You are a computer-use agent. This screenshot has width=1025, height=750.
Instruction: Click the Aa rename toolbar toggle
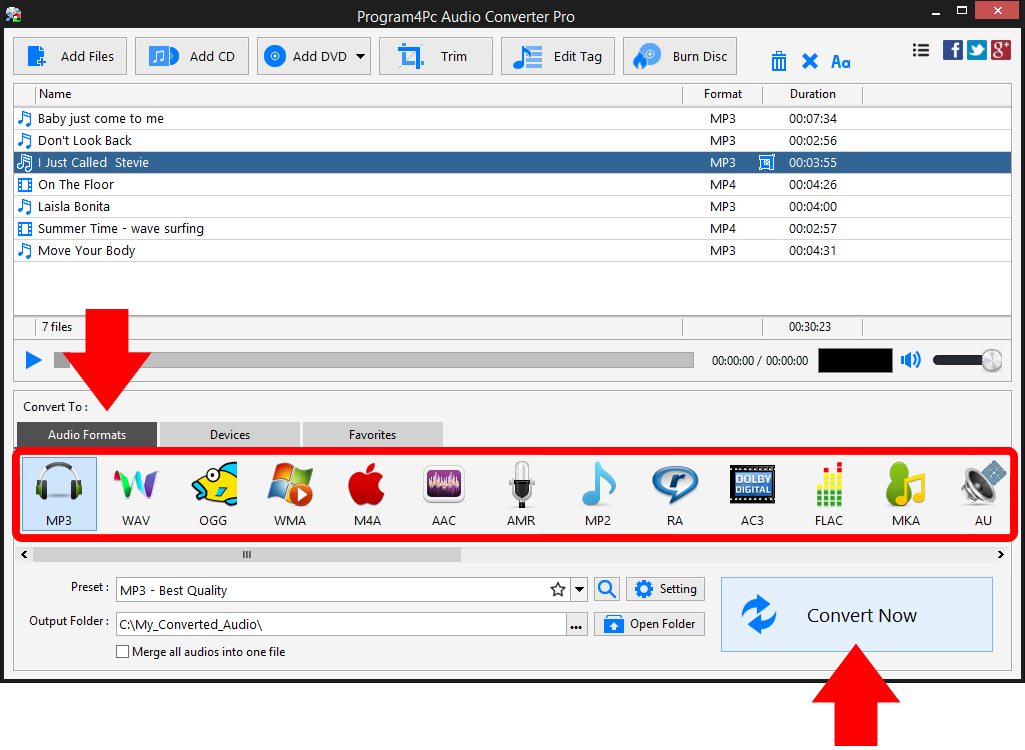(840, 61)
